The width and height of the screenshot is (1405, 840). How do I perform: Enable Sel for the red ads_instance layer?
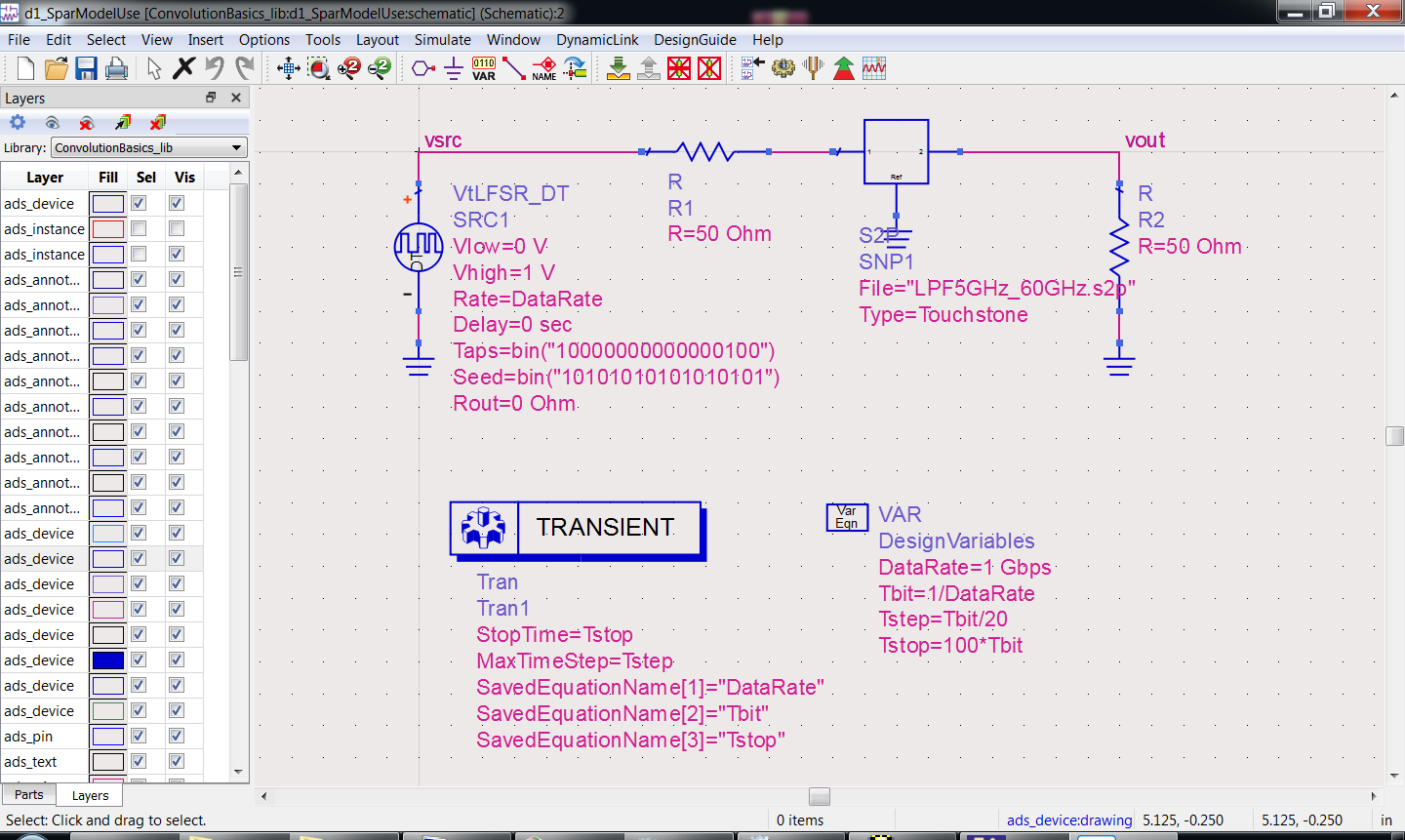click(139, 228)
